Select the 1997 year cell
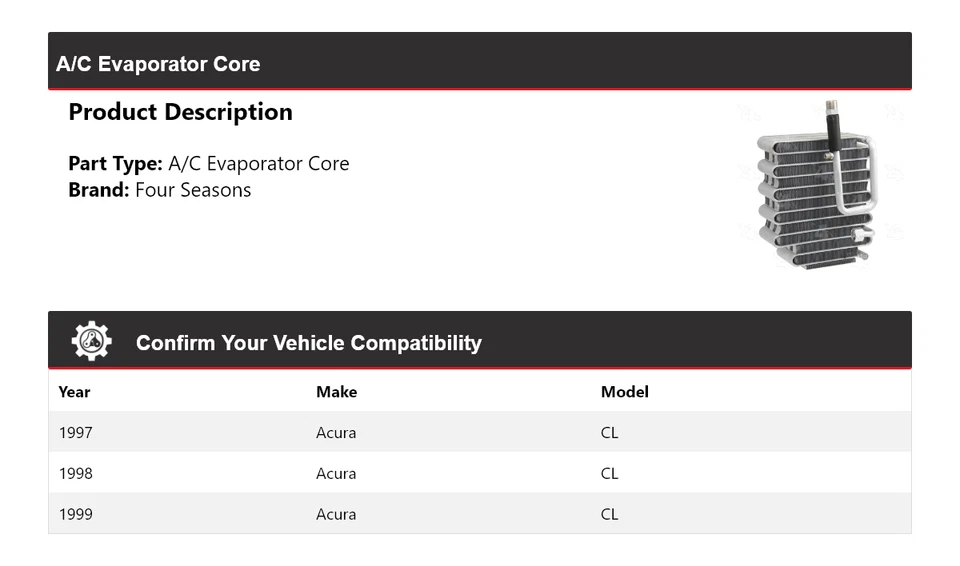The height and width of the screenshot is (566, 960). [x=75, y=433]
